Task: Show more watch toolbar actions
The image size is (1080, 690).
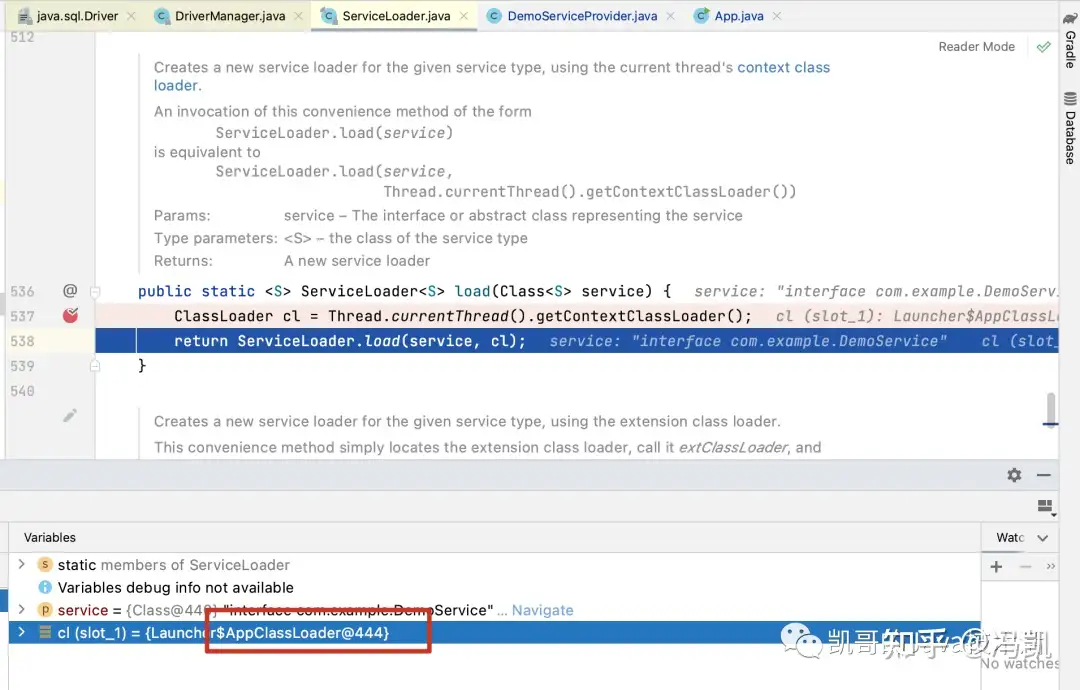Action: (1050, 567)
